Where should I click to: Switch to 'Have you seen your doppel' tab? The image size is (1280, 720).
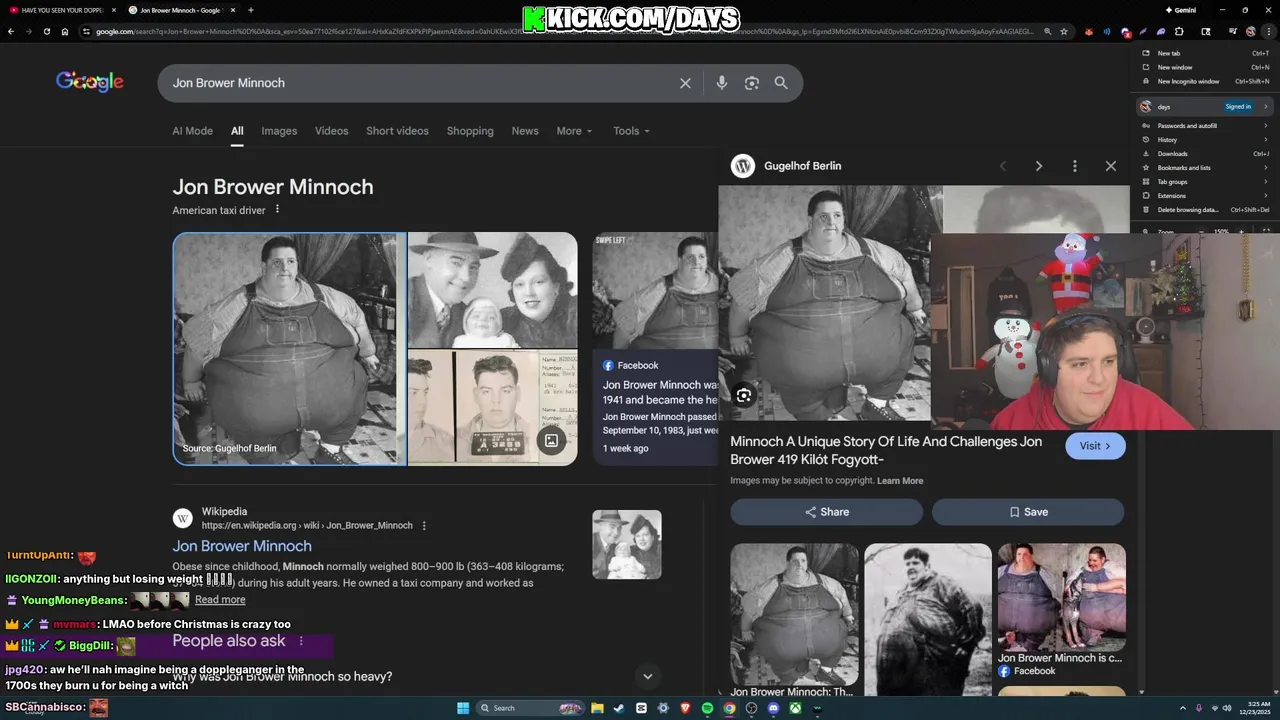(x=60, y=10)
